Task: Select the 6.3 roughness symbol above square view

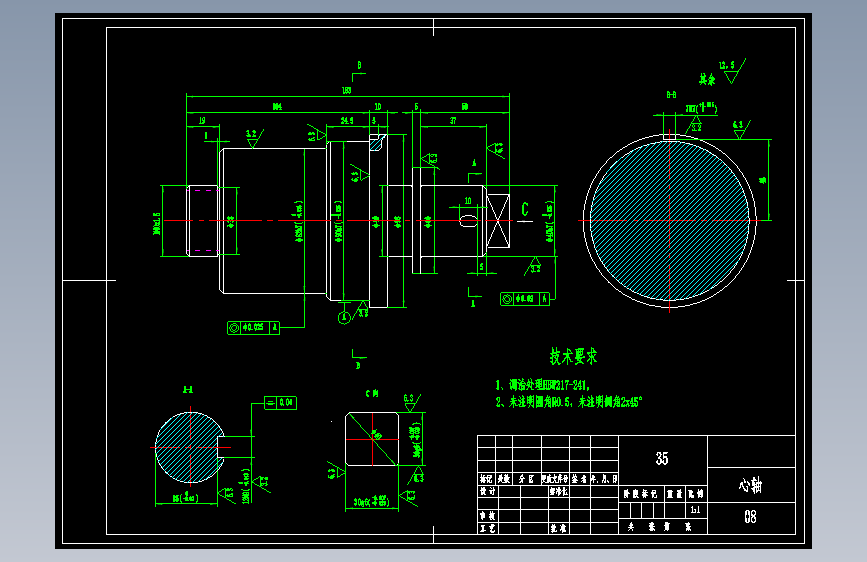Action: pos(411,402)
